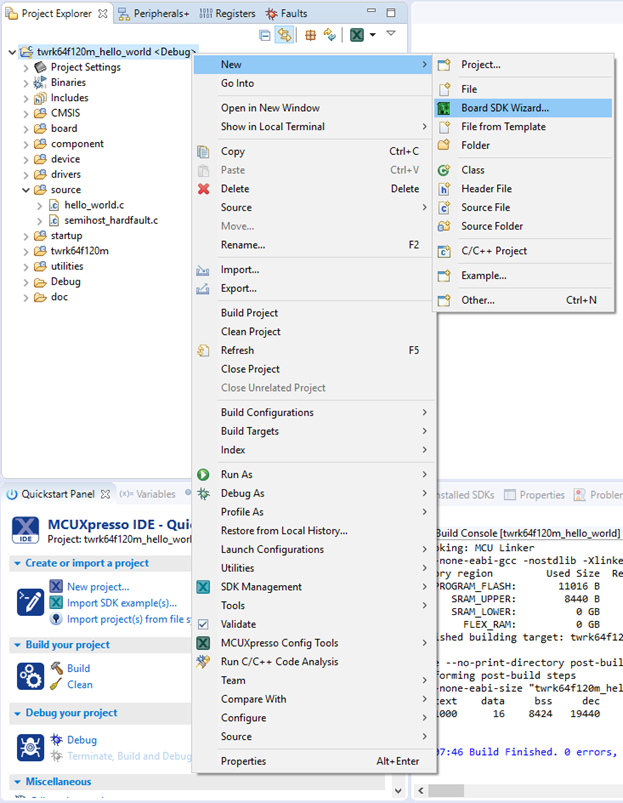This screenshot has width=623, height=803.
Task: Toggle the Validate checkbox
Action: click(x=203, y=624)
